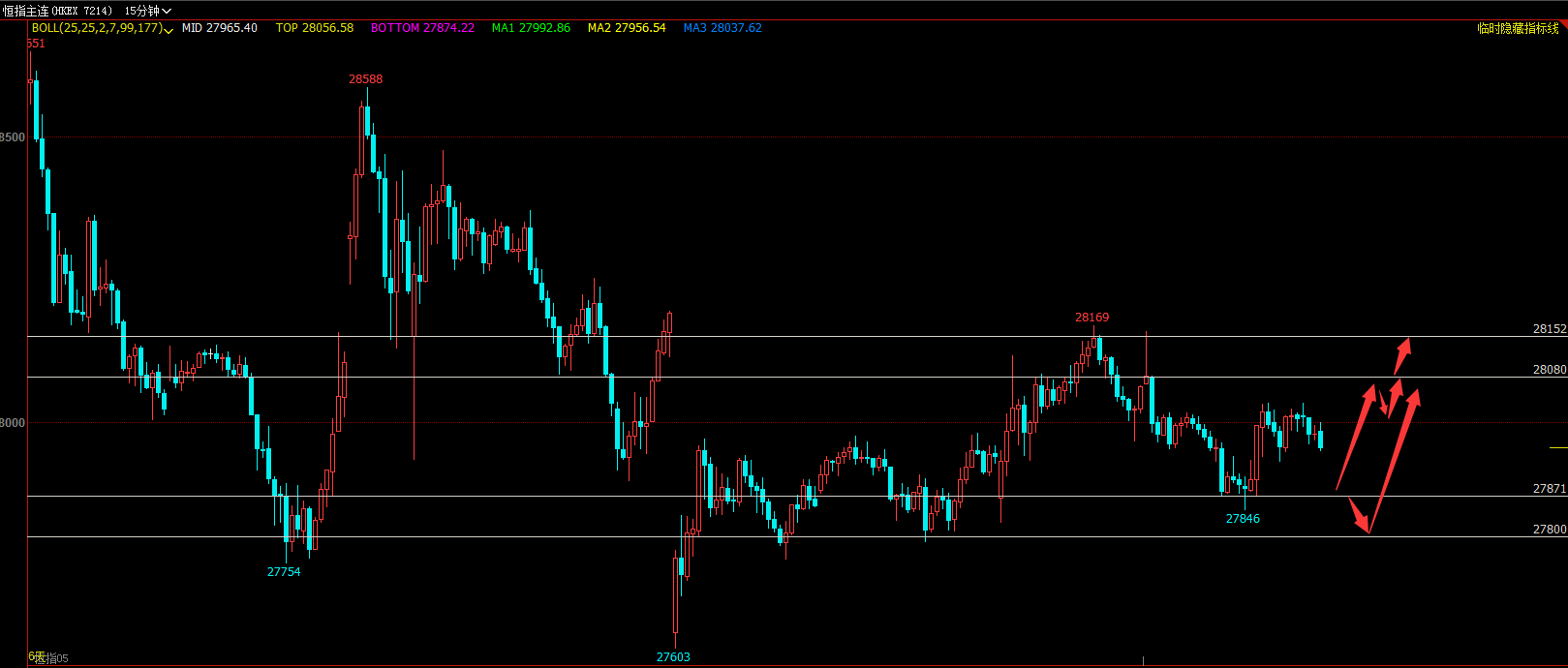The image size is (1568, 668).
Task: Select the MA3 28037.62 indicator value
Action: click(723, 28)
